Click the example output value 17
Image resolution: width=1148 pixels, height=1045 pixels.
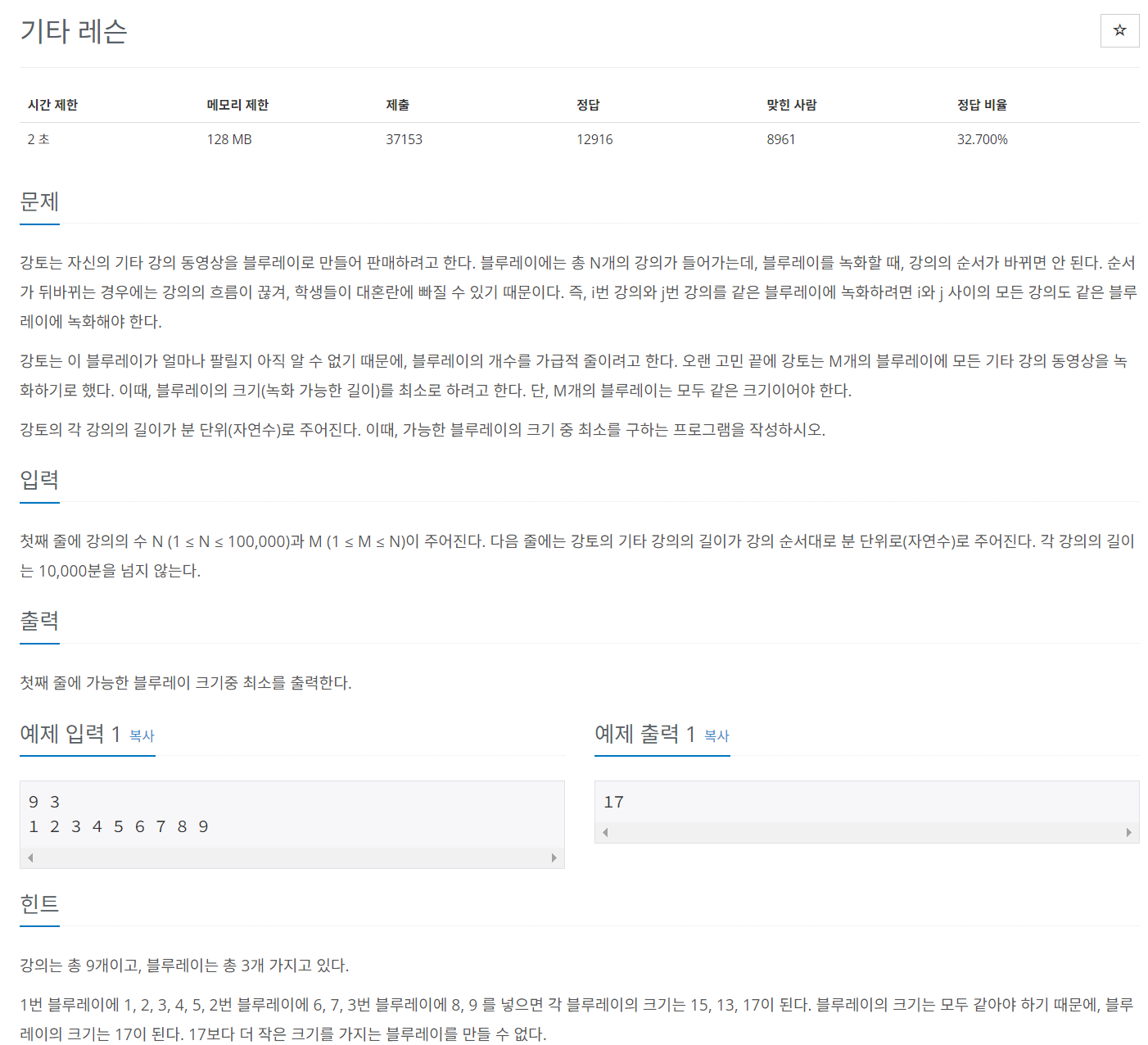point(613,802)
